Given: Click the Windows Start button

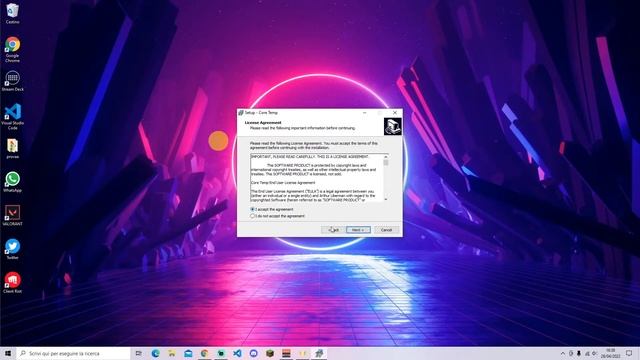Looking at the screenshot, I should click(8, 353).
